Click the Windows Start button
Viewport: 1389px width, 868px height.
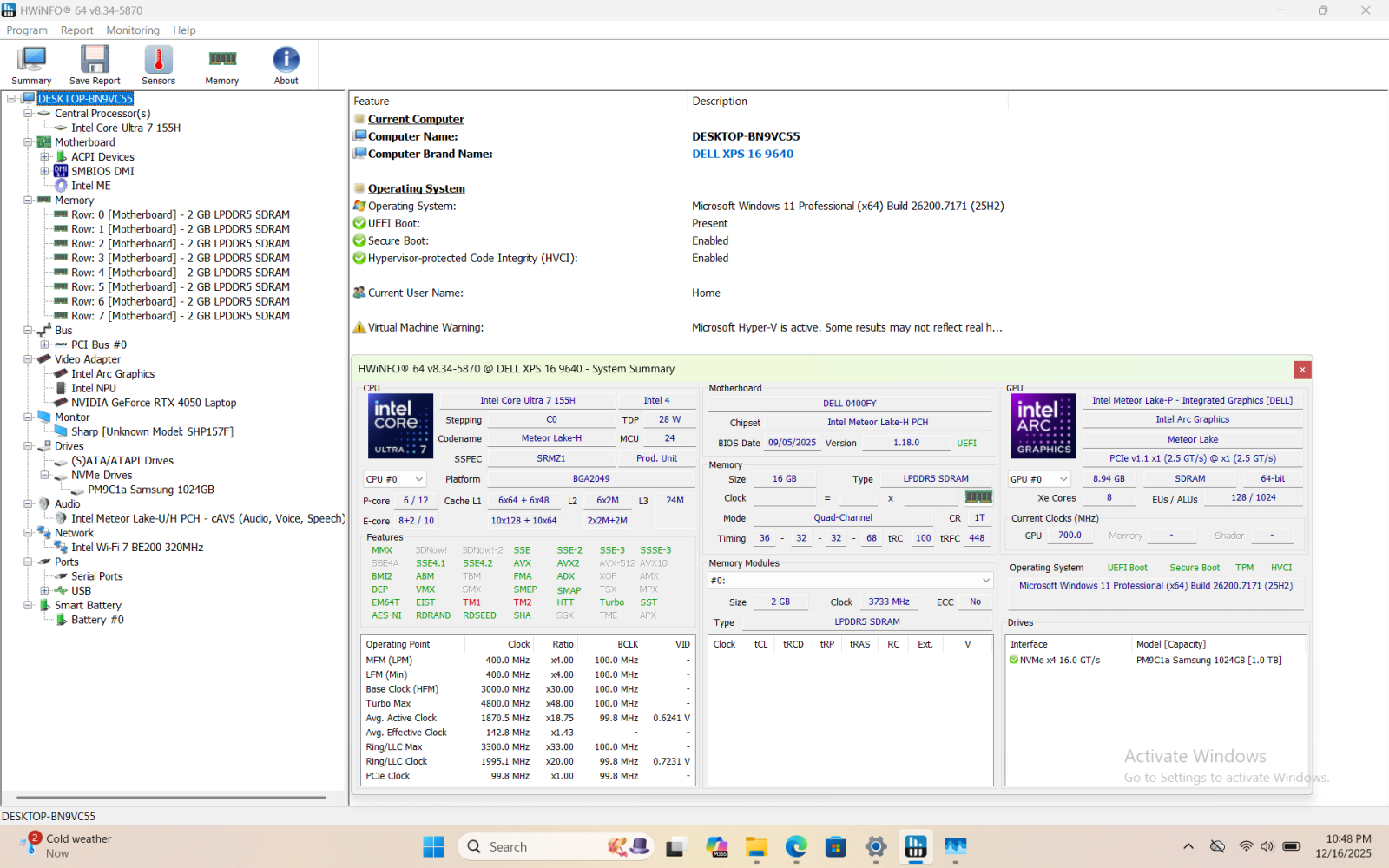click(433, 846)
